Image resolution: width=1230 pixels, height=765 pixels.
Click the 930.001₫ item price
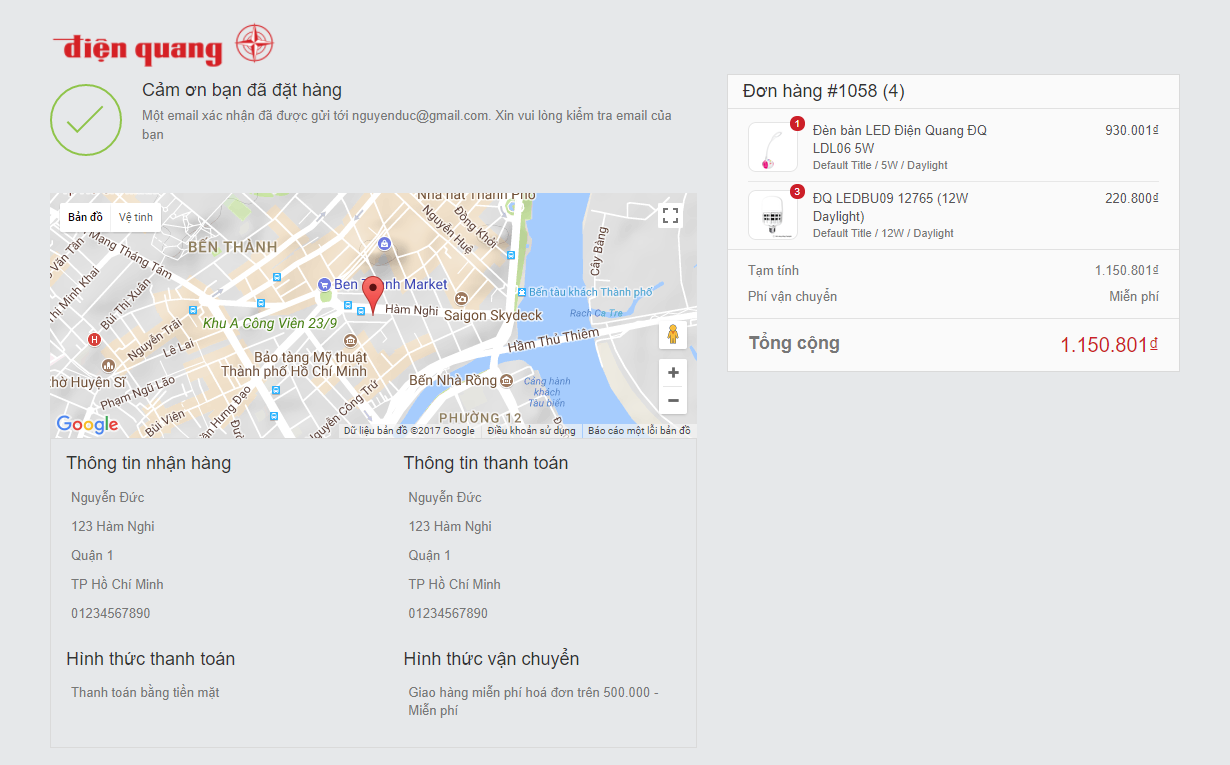1131,130
